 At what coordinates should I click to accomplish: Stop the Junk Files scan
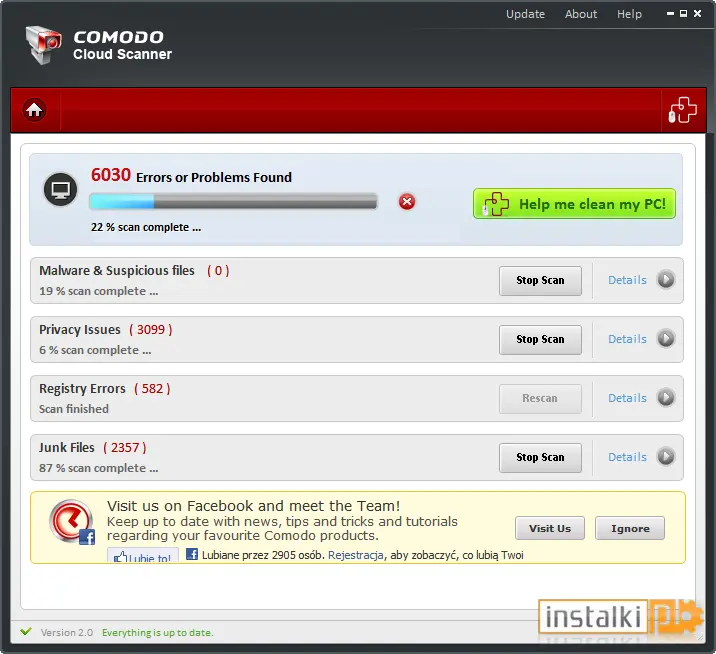click(x=540, y=457)
